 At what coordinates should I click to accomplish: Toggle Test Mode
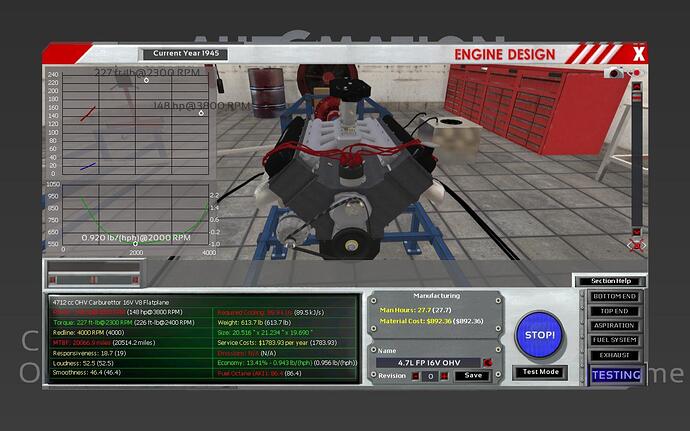click(540, 372)
